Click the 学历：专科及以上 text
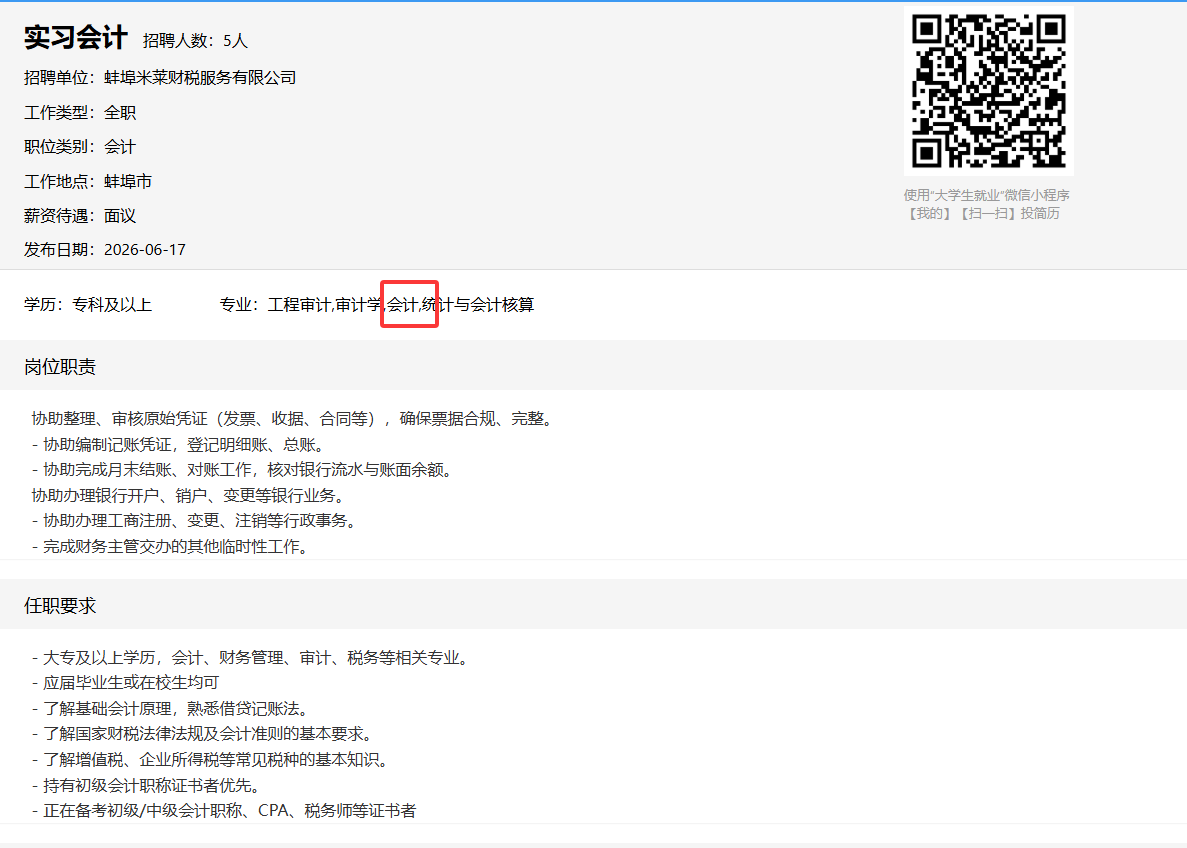 click(x=88, y=305)
